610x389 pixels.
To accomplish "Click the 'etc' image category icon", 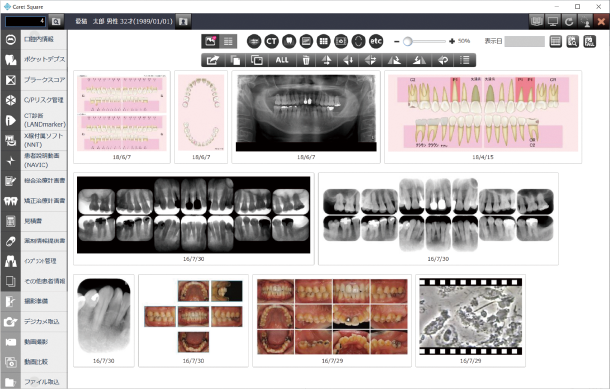I will (x=376, y=41).
